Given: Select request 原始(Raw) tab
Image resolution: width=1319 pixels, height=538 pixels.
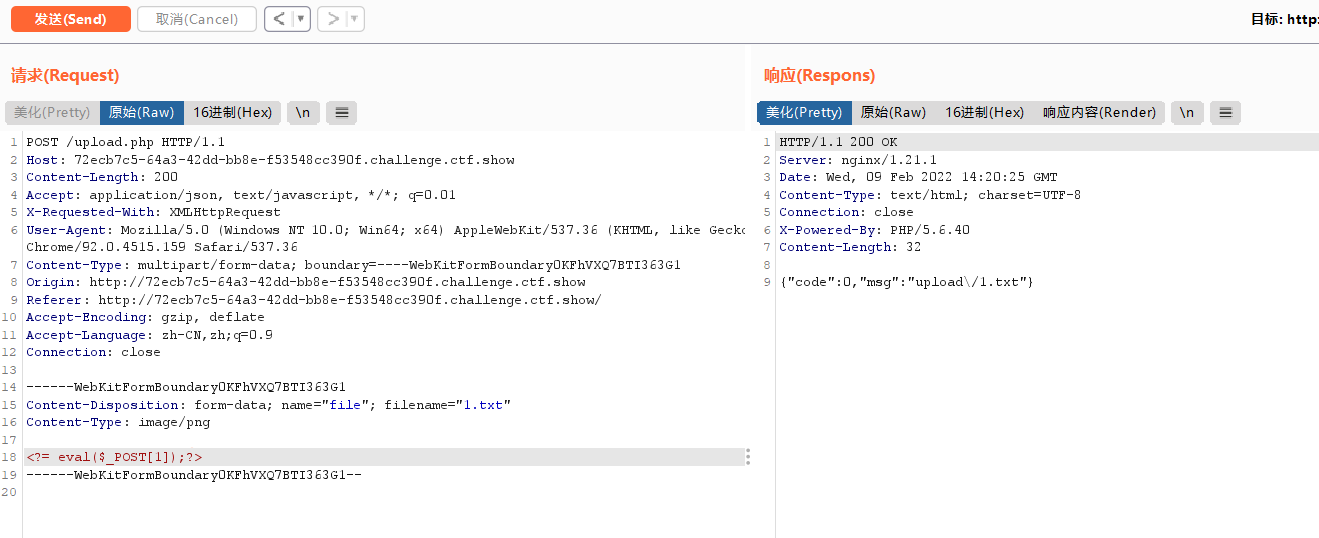Looking at the screenshot, I should tap(141, 112).
